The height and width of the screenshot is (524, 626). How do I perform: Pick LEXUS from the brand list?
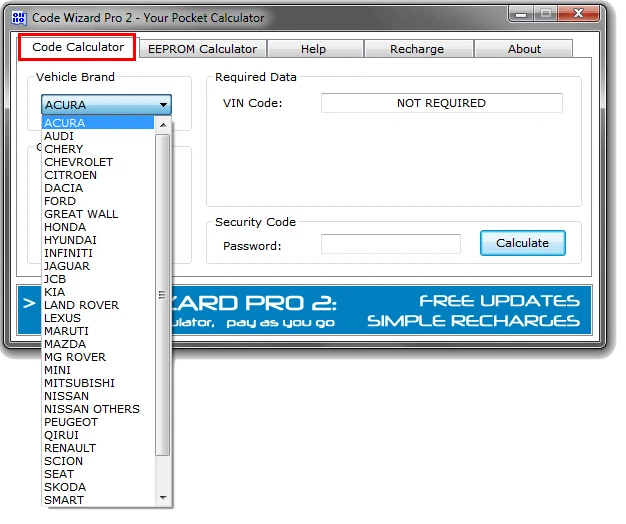pos(98,318)
